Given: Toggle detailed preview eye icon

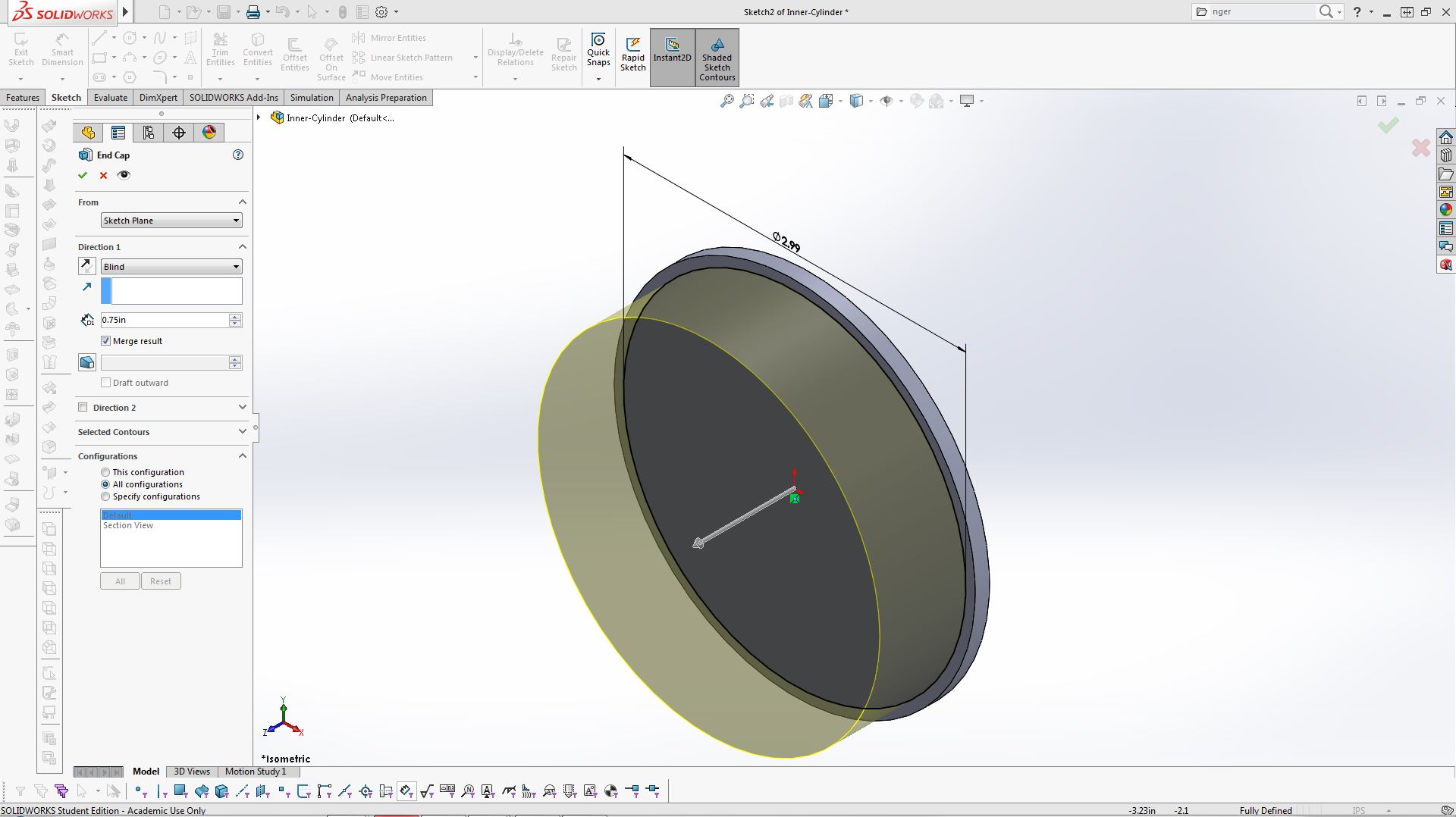Looking at the screenshot, I should 124,175.
